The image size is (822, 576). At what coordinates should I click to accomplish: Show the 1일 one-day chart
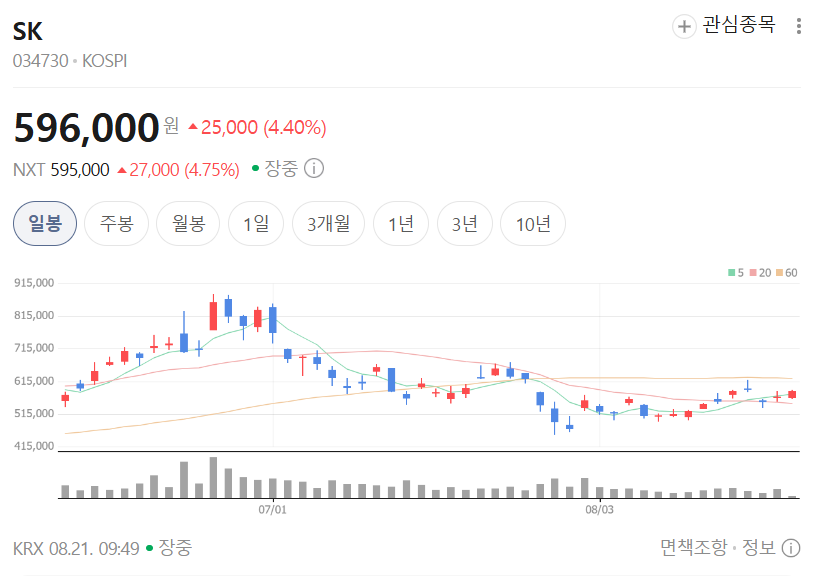(256, 224)
